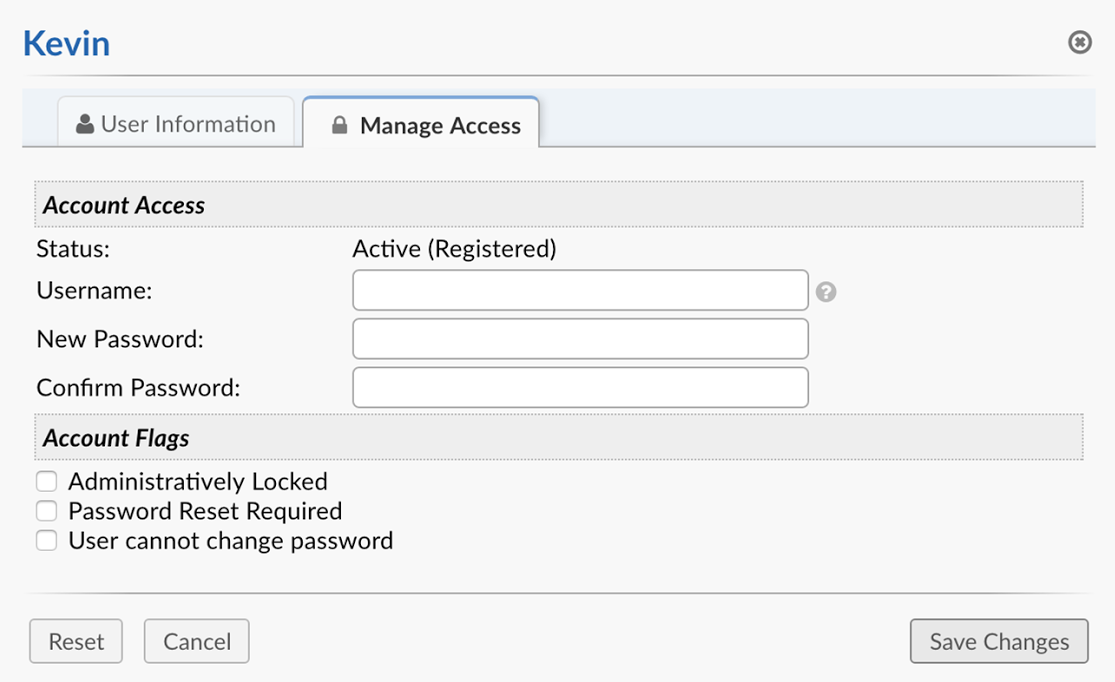Click the Save Changes button
Image resolution: width=1115 pixels, height=682 pixels.
[x=998, y=641]
